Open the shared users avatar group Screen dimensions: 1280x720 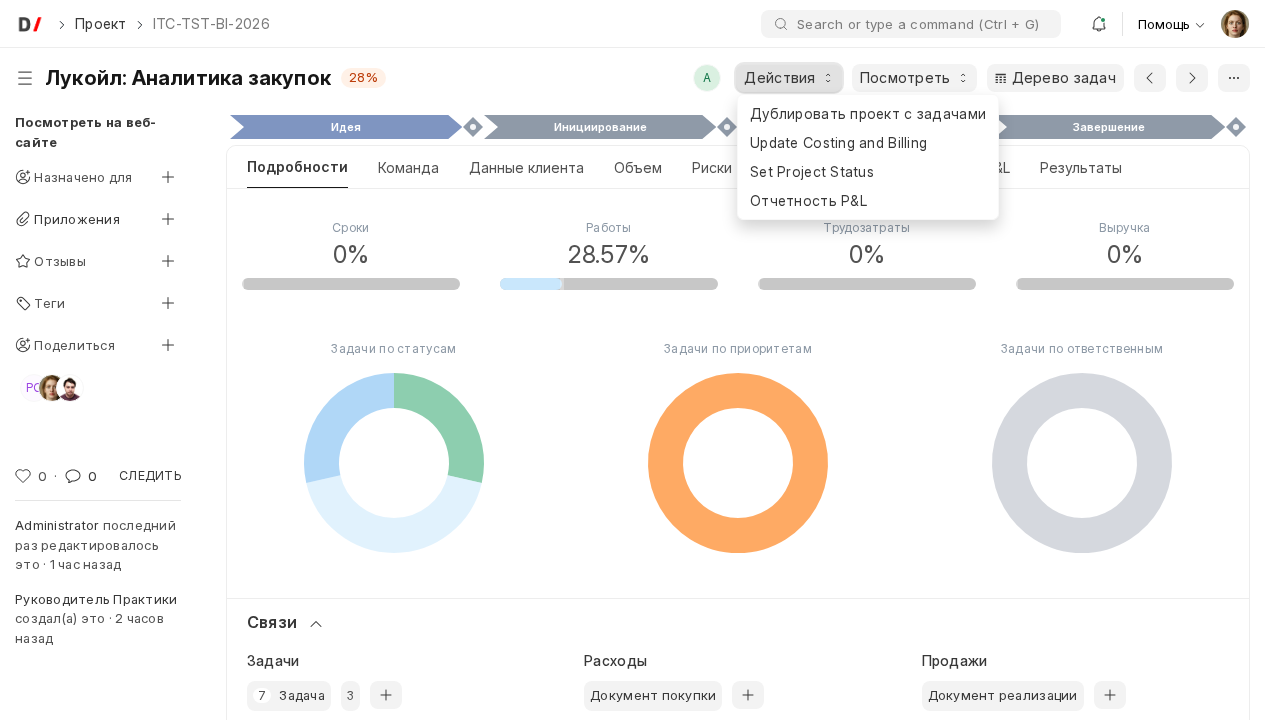51,388
